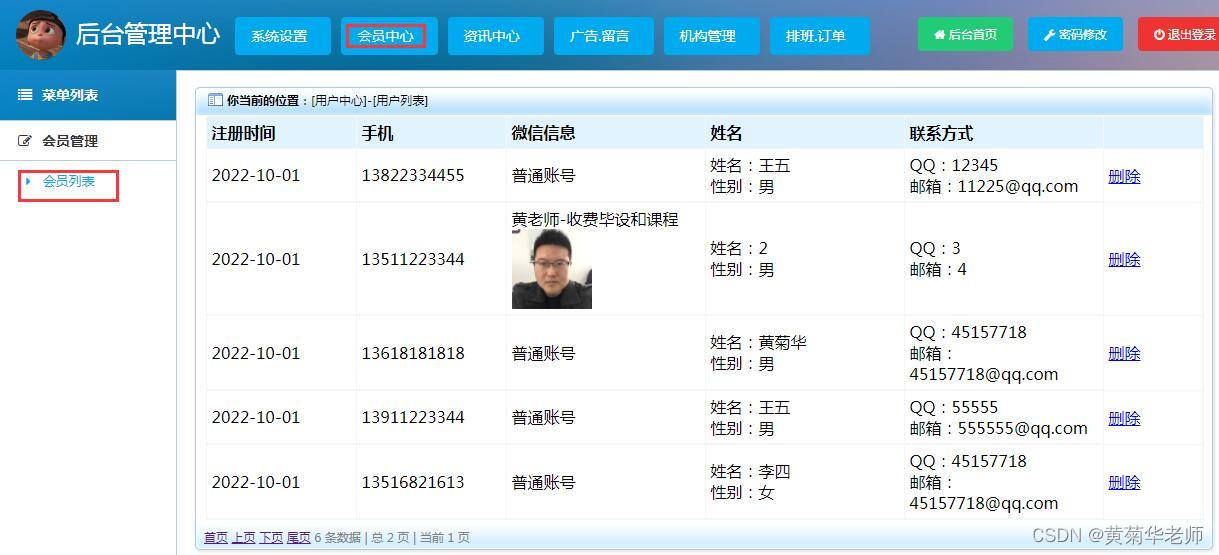1219x555 pixels.
Task: Click 普通账号 in the 13822334455 row
Action: tap(543, 175)
